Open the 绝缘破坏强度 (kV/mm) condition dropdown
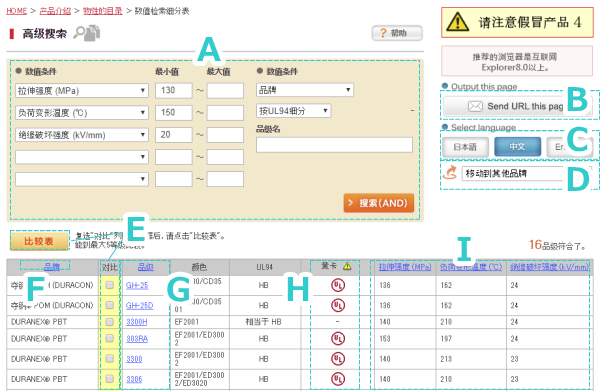The height and width of the screenshot is (391, 600). point(82,135)
